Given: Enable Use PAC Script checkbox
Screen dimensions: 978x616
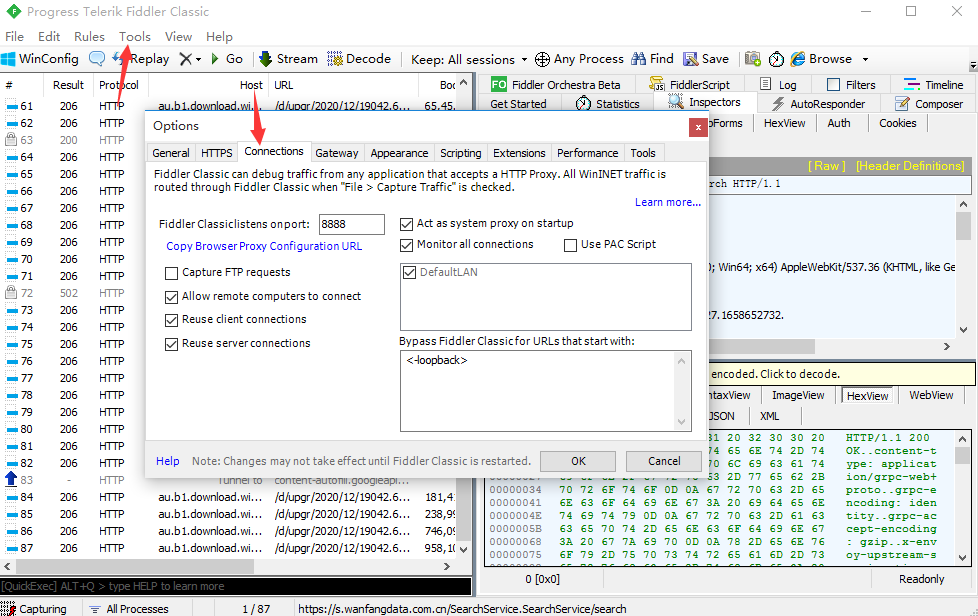Looking at the screenshot, I should pos(570,245).
